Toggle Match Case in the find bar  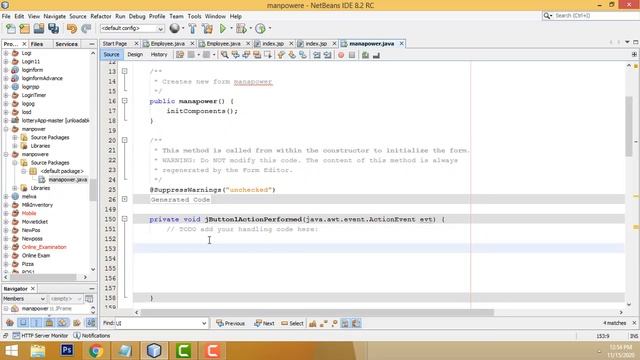click(313, 323)
